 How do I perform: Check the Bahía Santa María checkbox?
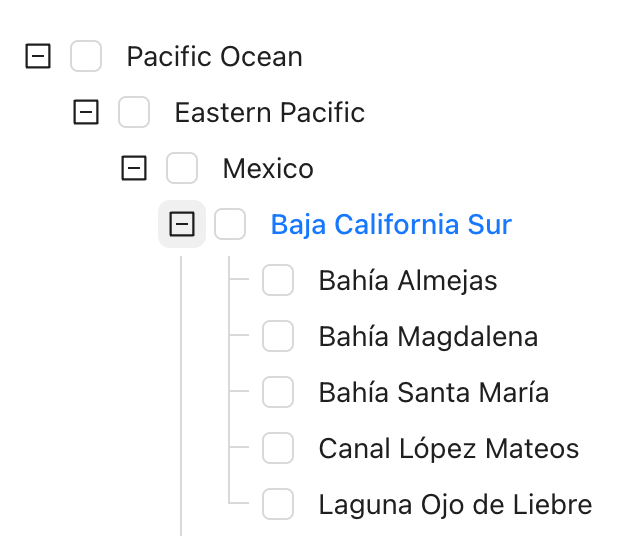[x=278, y=393]
